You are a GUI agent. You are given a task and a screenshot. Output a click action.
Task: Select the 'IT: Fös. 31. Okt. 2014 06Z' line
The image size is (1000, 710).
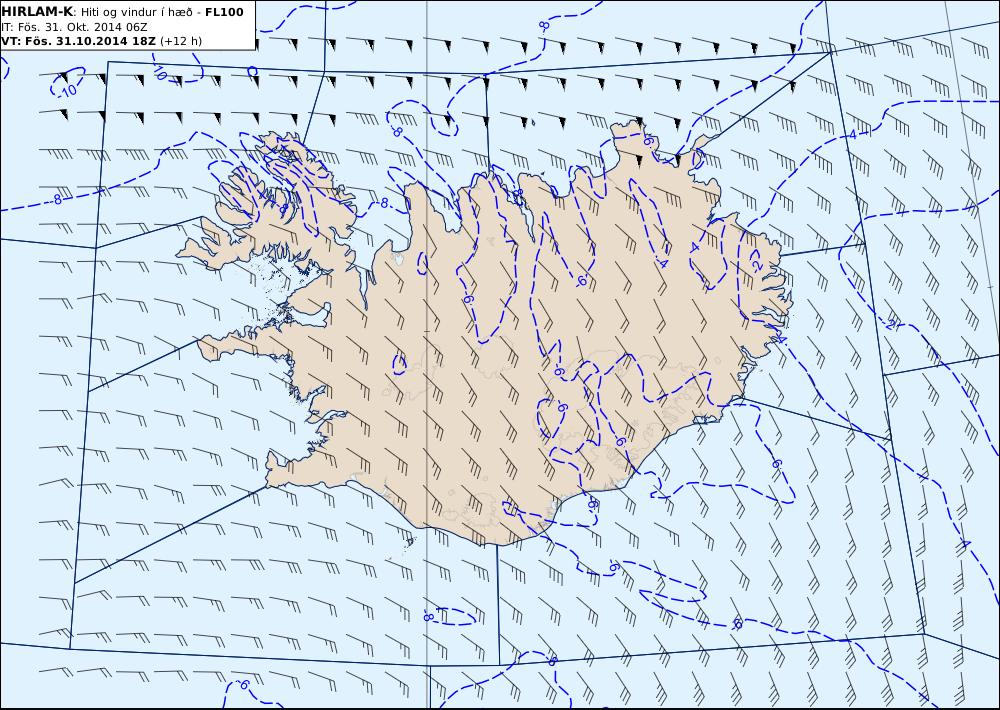(x=75, y=27)
